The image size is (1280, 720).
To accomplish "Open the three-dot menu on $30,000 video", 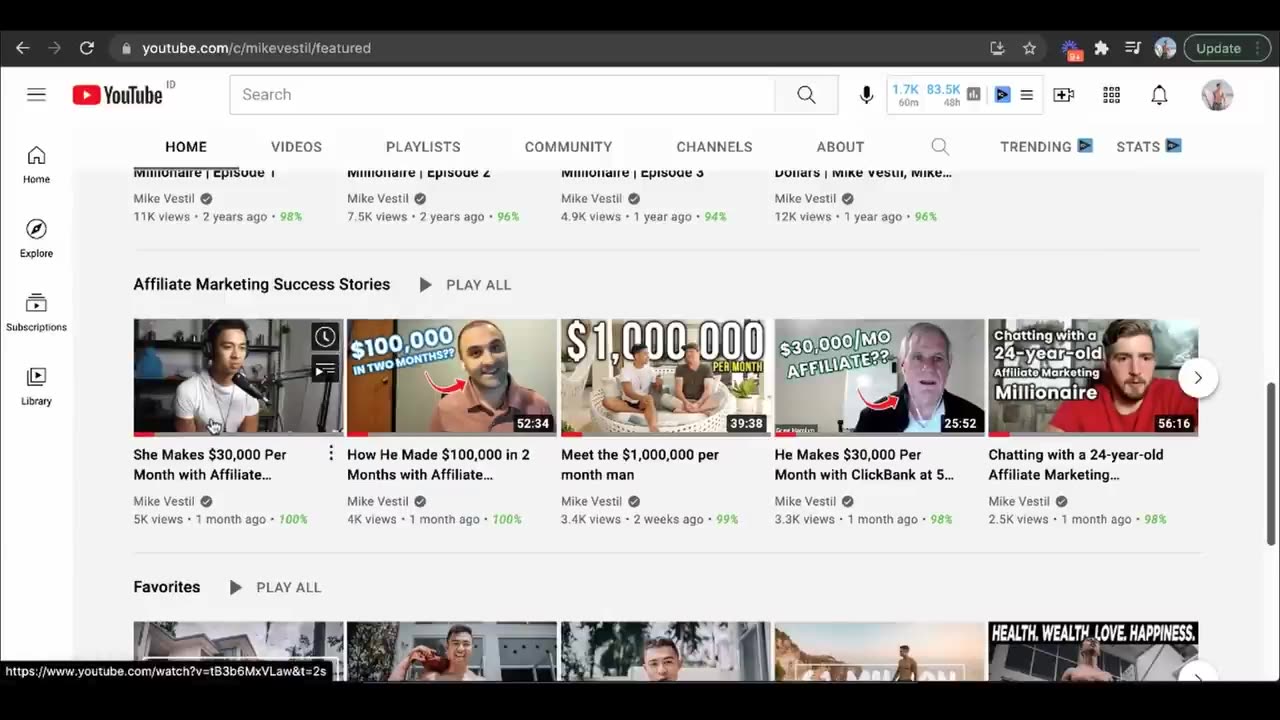I will 331,454.
